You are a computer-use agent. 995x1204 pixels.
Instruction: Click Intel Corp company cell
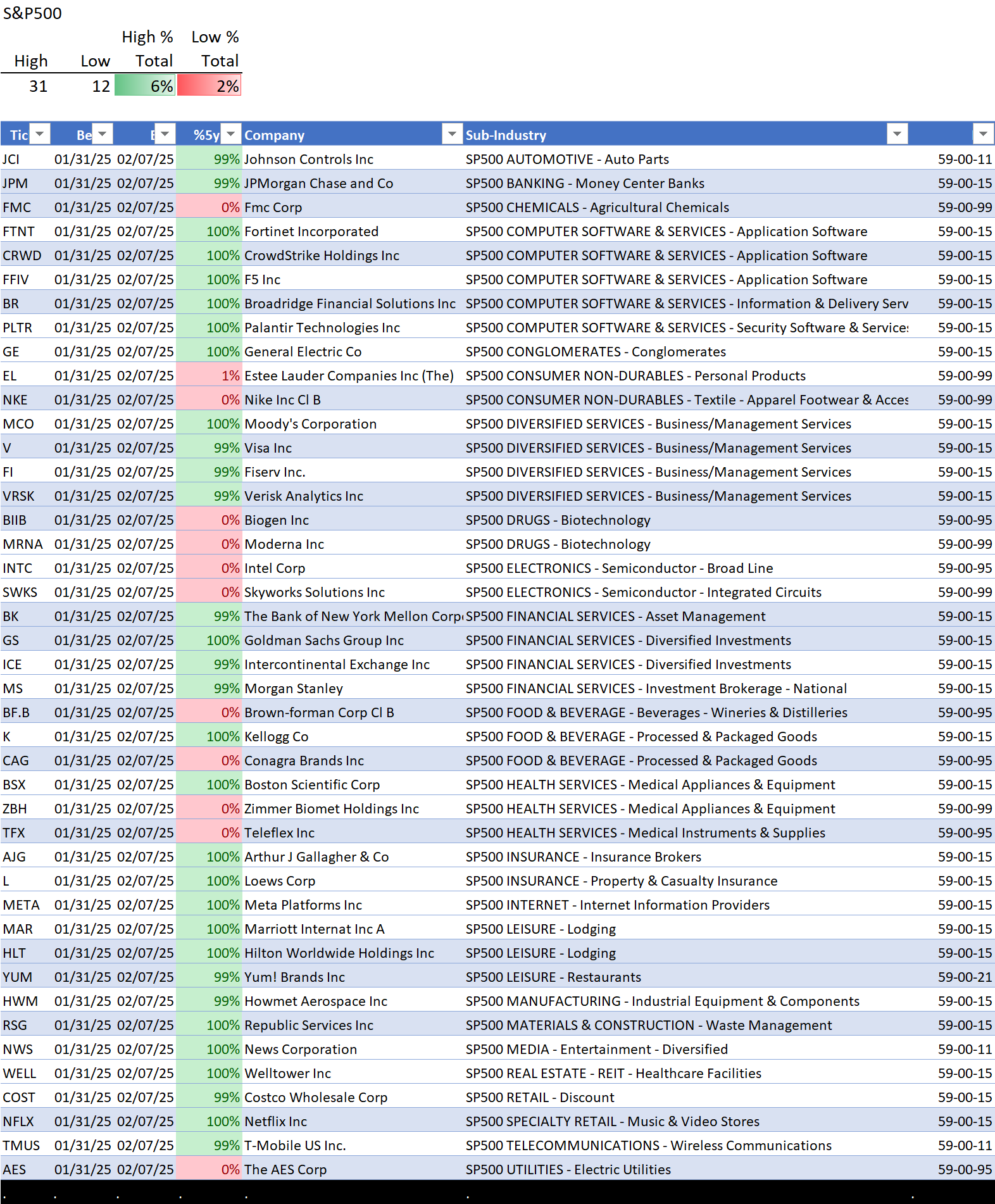[x=352, y=568]
